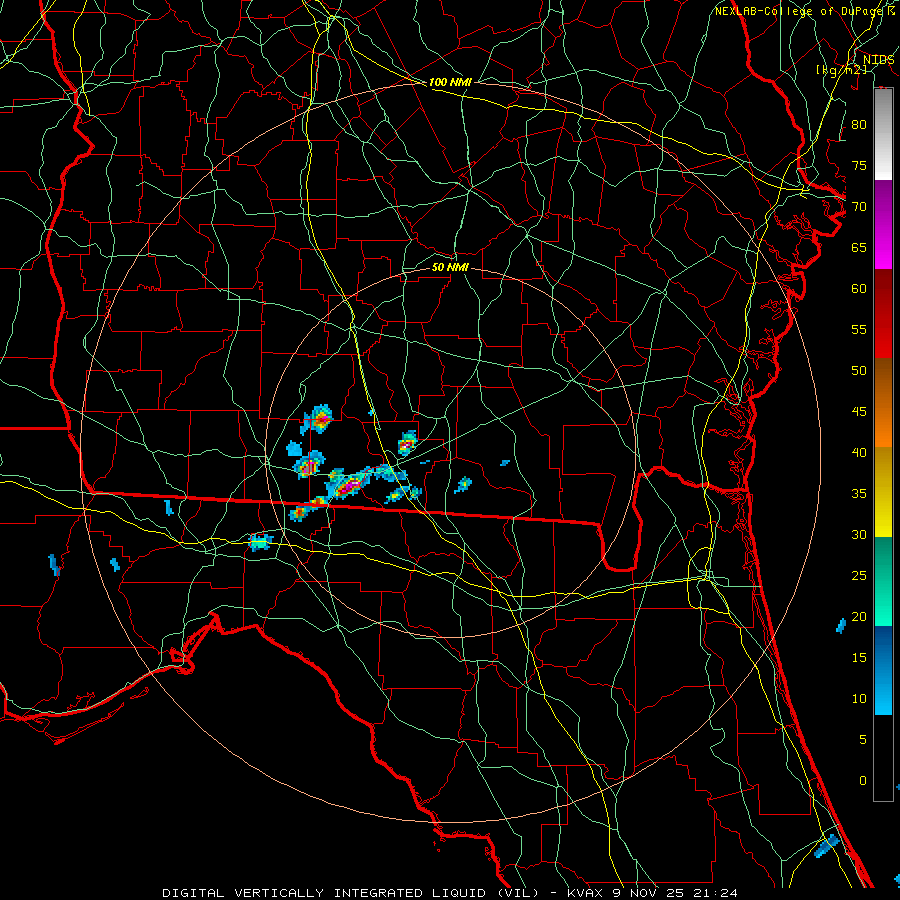This screenshot has height=900, width=900.
Task: Pick the red band of the color scale
Action: coord(883,314)
